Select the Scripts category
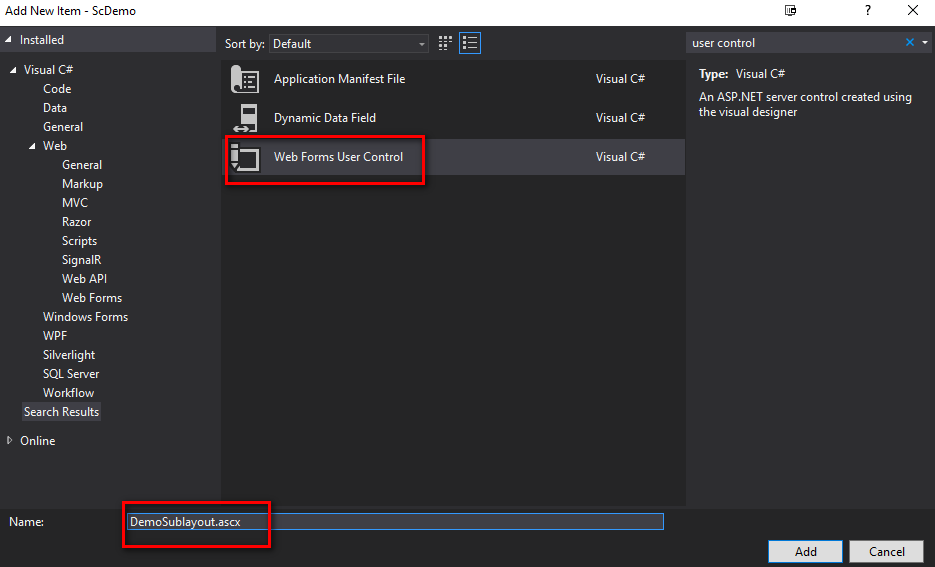Screen dimensions: 935x567 click(x=79, y=241)
